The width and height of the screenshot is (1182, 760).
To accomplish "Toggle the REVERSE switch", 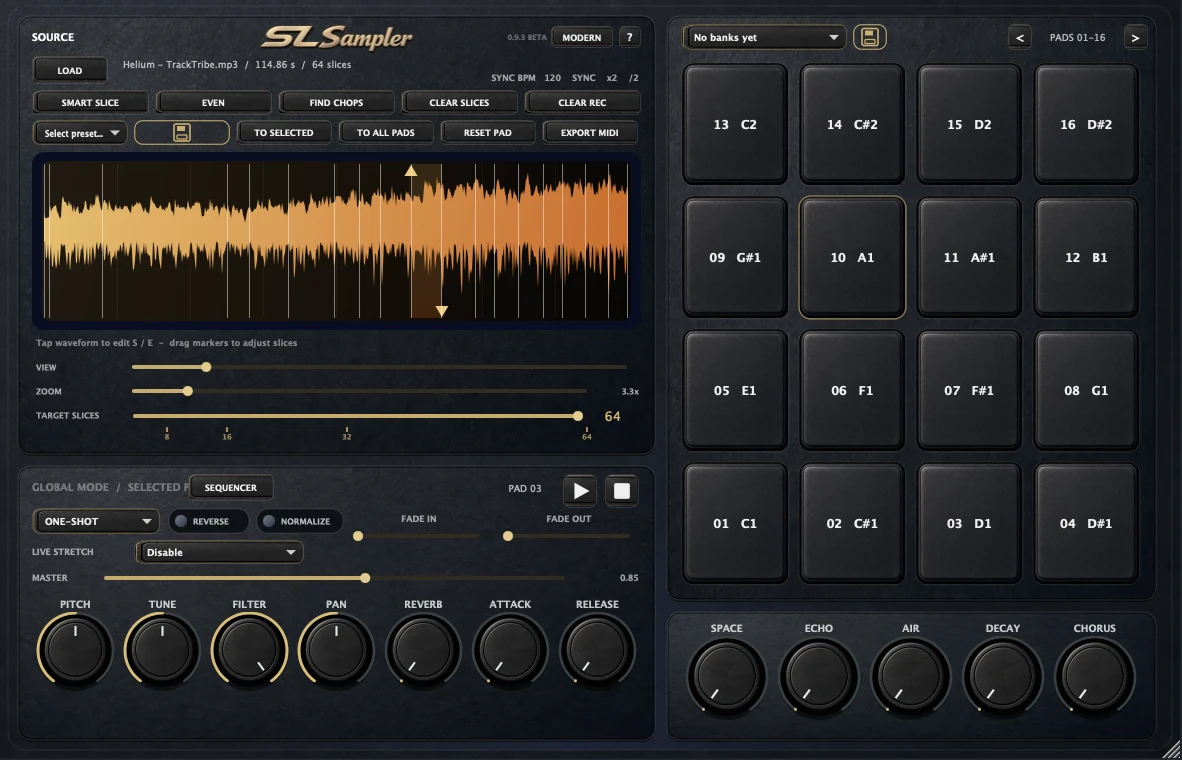I will pos(208,521).
